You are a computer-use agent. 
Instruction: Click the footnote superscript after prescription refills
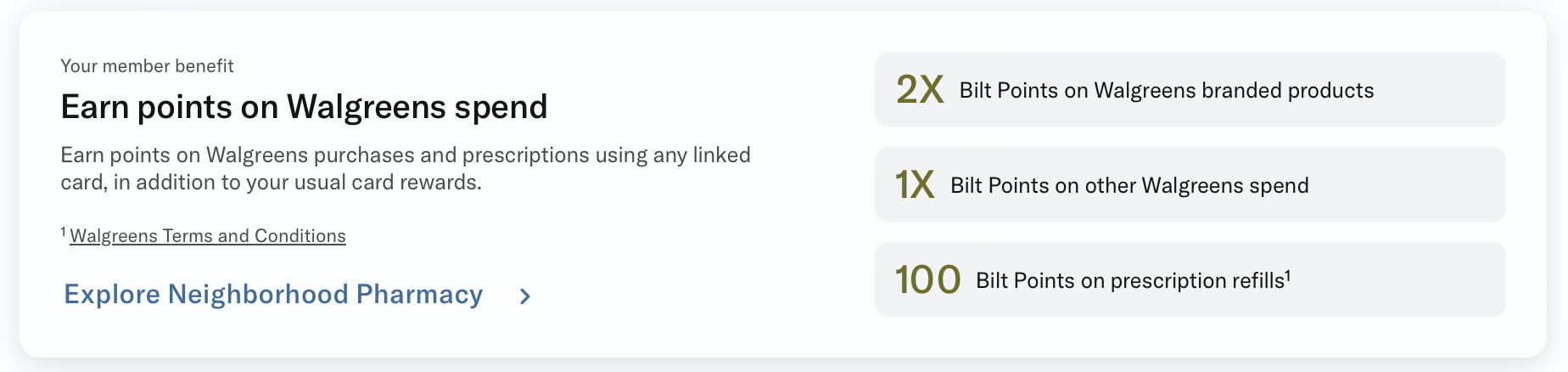pos(1288,274)
